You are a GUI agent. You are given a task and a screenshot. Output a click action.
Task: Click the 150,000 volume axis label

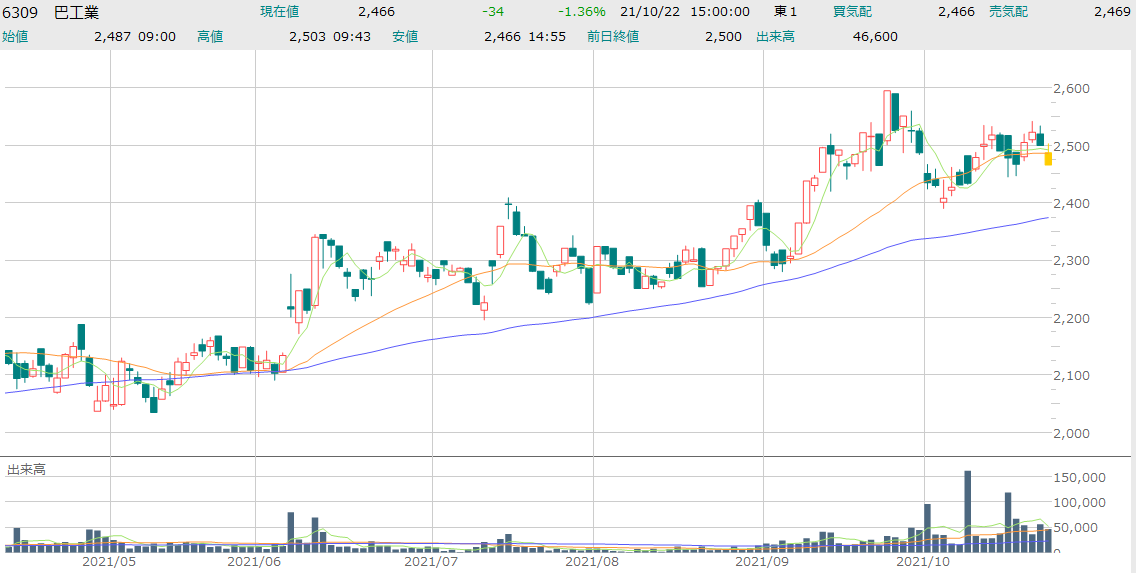pyautogui.click(x=1081, y=478)
